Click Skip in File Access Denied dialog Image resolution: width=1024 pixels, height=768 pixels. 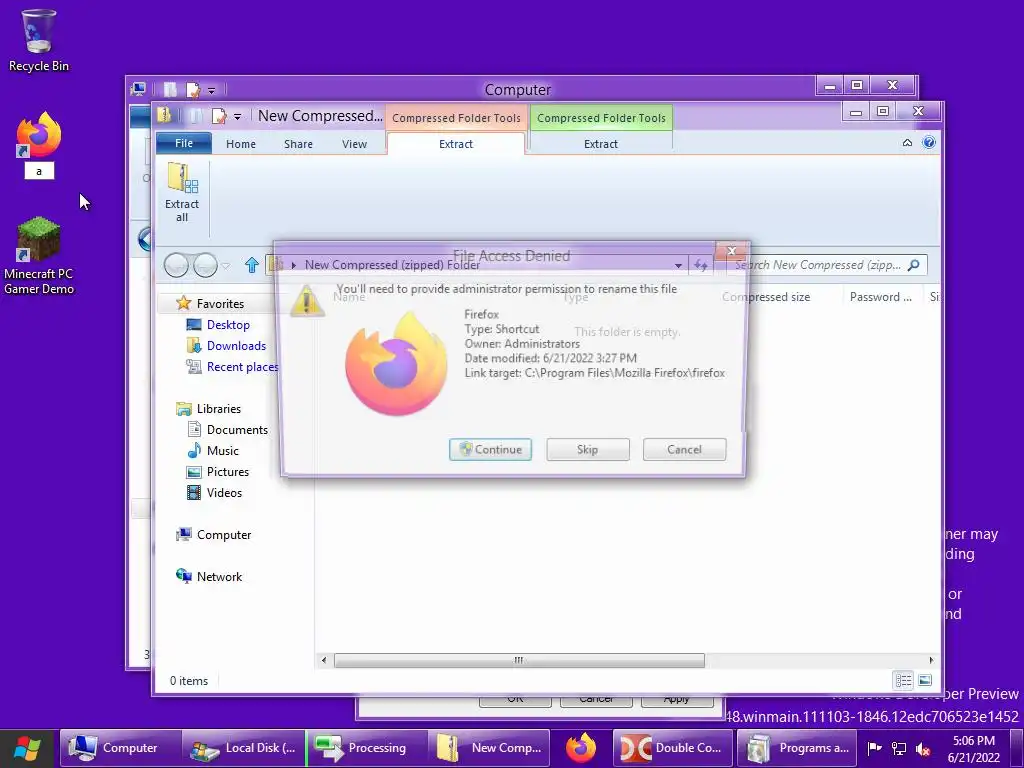point(588,449)
